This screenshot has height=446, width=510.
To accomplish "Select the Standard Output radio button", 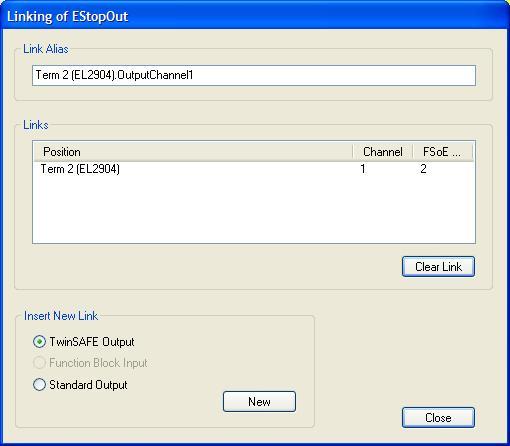I will pyautogui.click(x=39, y=385).
